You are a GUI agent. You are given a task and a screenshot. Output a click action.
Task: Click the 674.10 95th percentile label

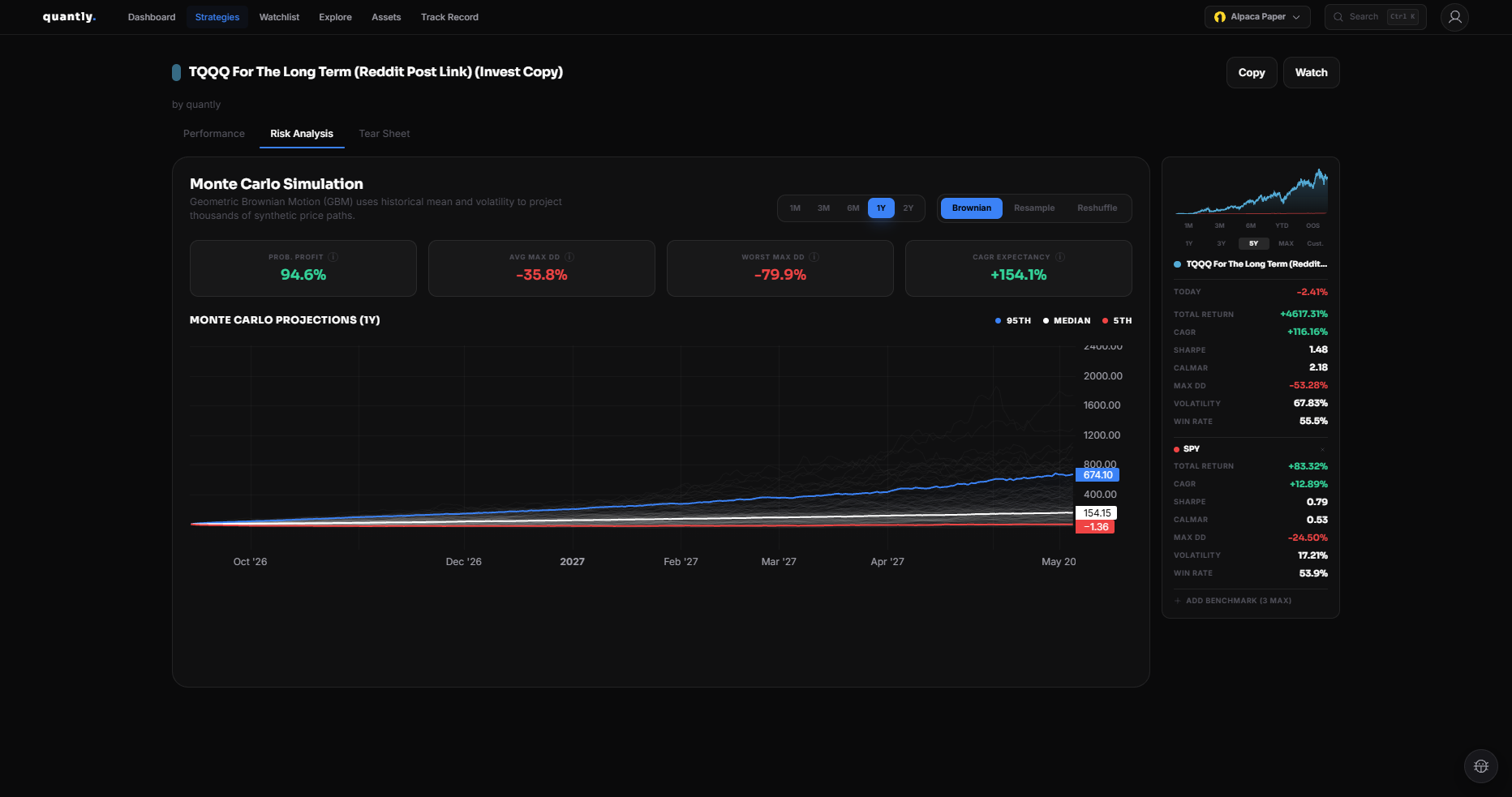pos(1097,475)
